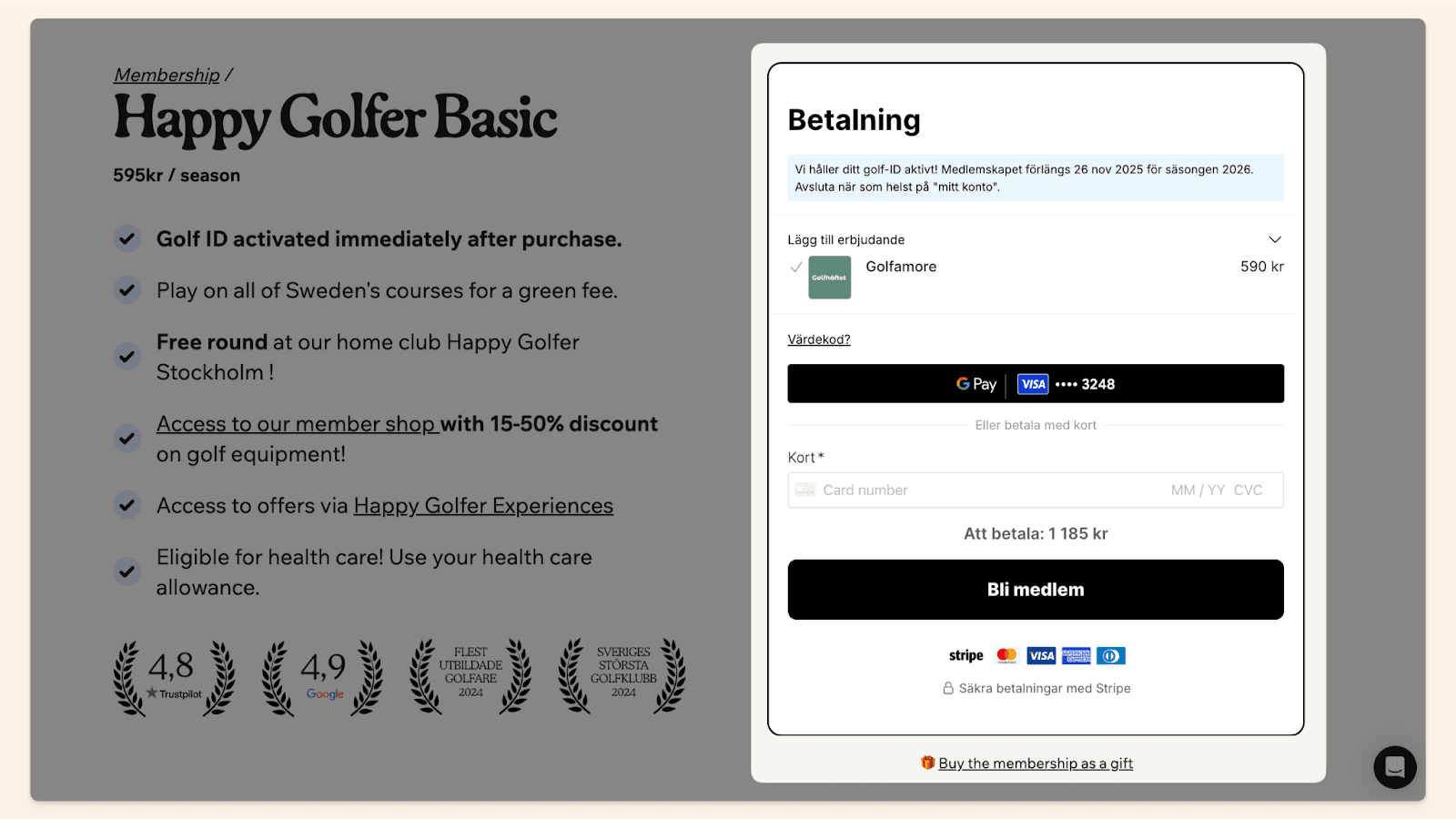This screenshot has width=1456, height=819.
Task: Click the Stripe logo
Action: 966,656
